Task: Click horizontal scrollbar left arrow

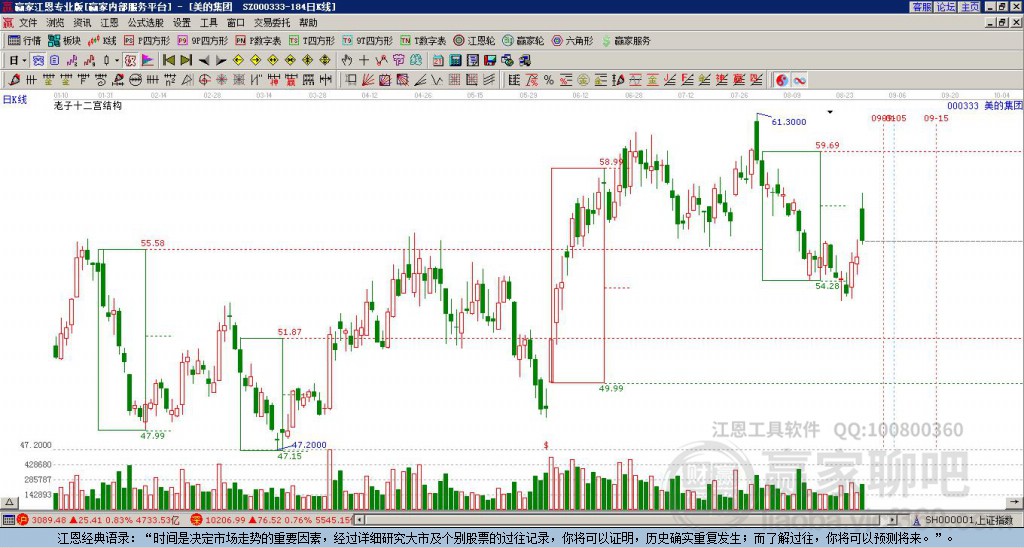Action: coord(359,520)
